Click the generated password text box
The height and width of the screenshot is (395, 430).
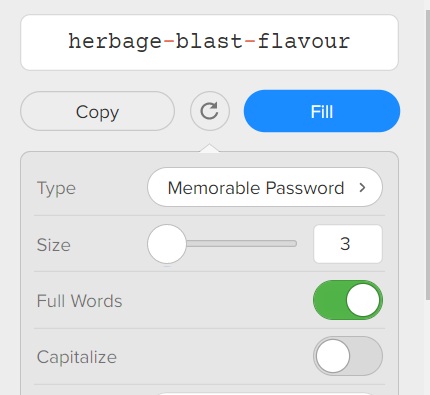pos(209,42)
